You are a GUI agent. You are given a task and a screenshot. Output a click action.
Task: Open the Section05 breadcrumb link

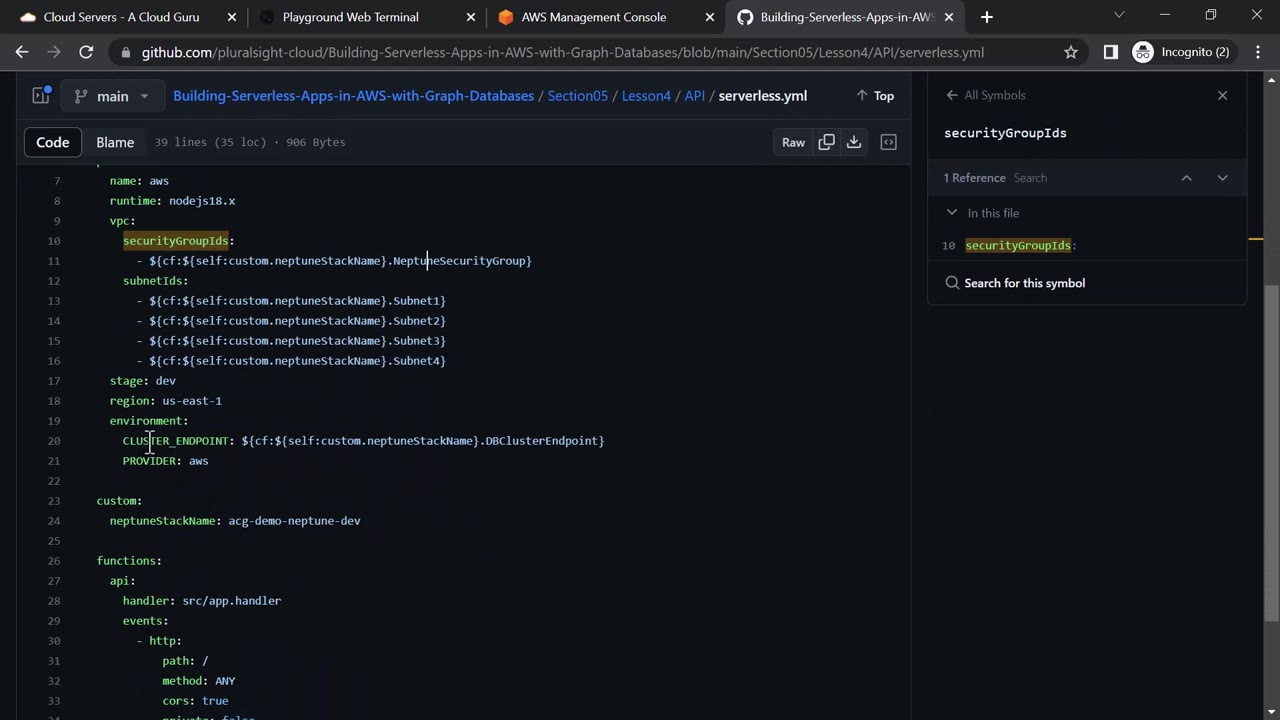577,96
